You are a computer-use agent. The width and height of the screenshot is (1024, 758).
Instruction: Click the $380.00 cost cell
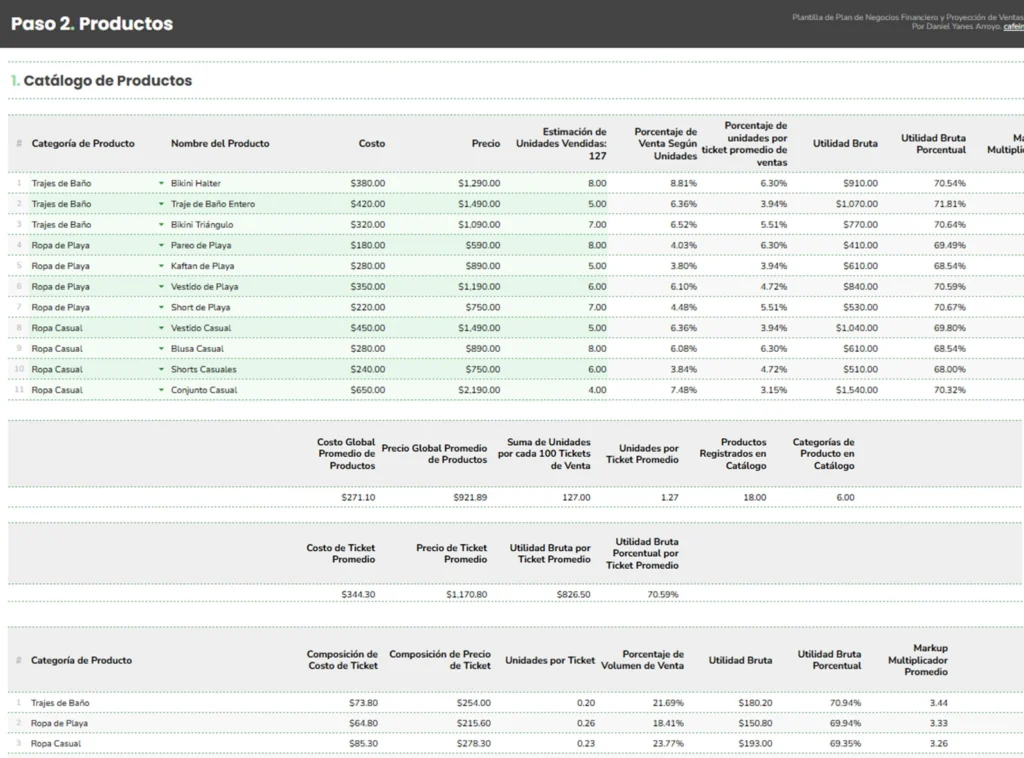pos(368,183)
